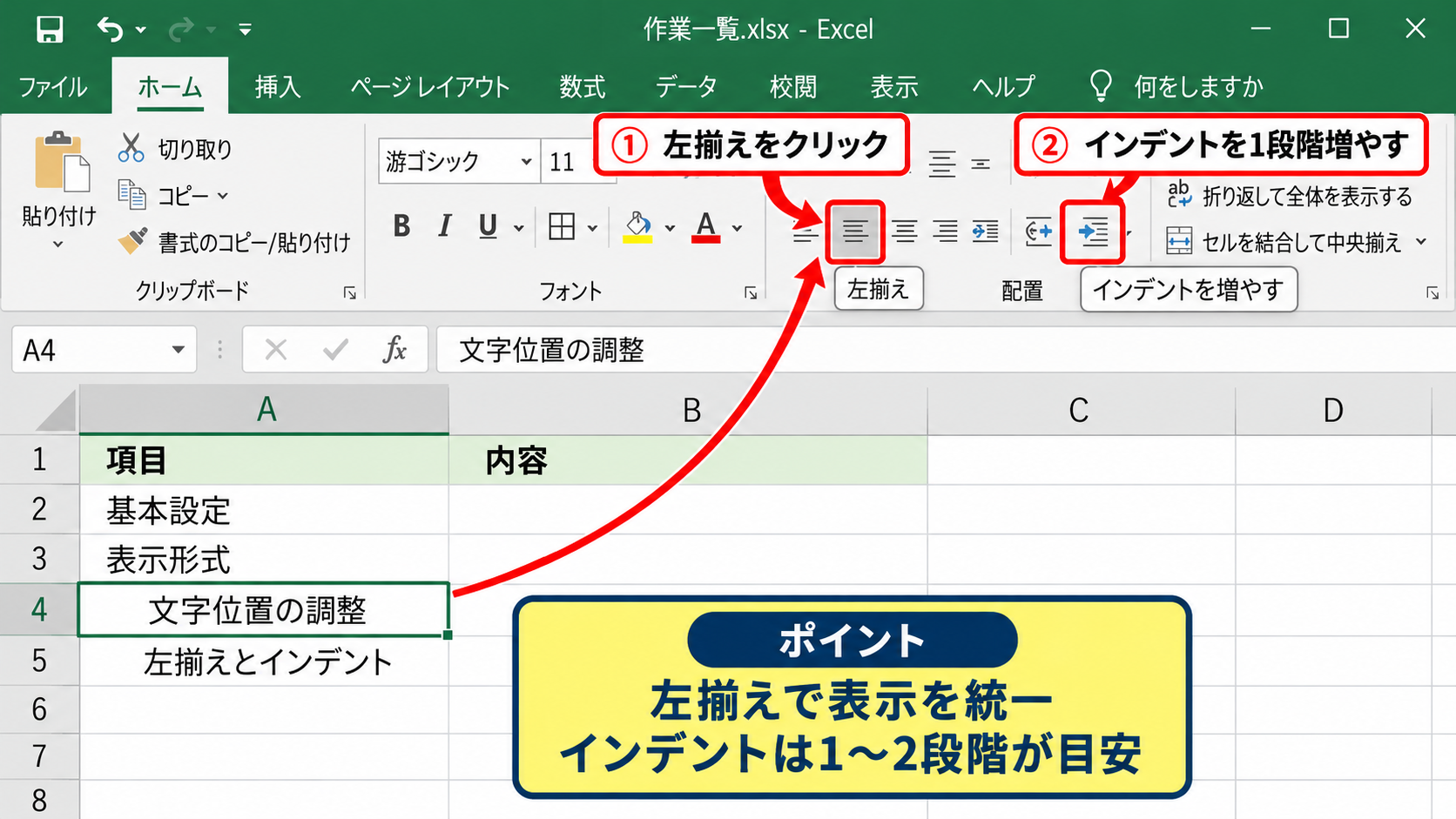Open the 游ゴシック font name dropdown
Viewport: 1456px width, 819px height.
click(x=526, y=162)
